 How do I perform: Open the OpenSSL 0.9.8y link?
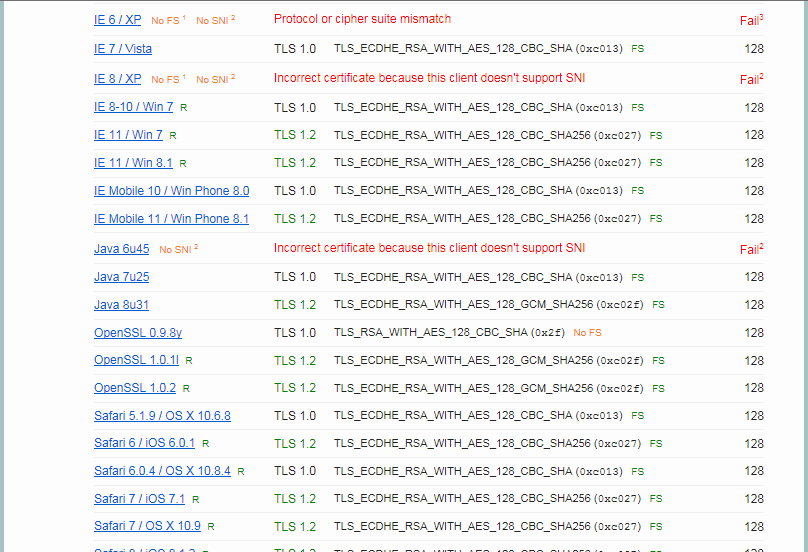[x=138, y=333]
